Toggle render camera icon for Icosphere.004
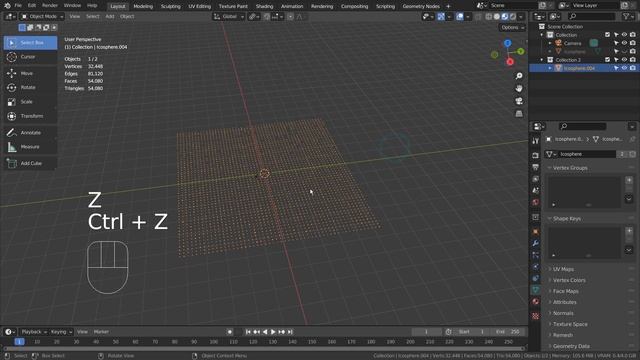 point(633,68)
